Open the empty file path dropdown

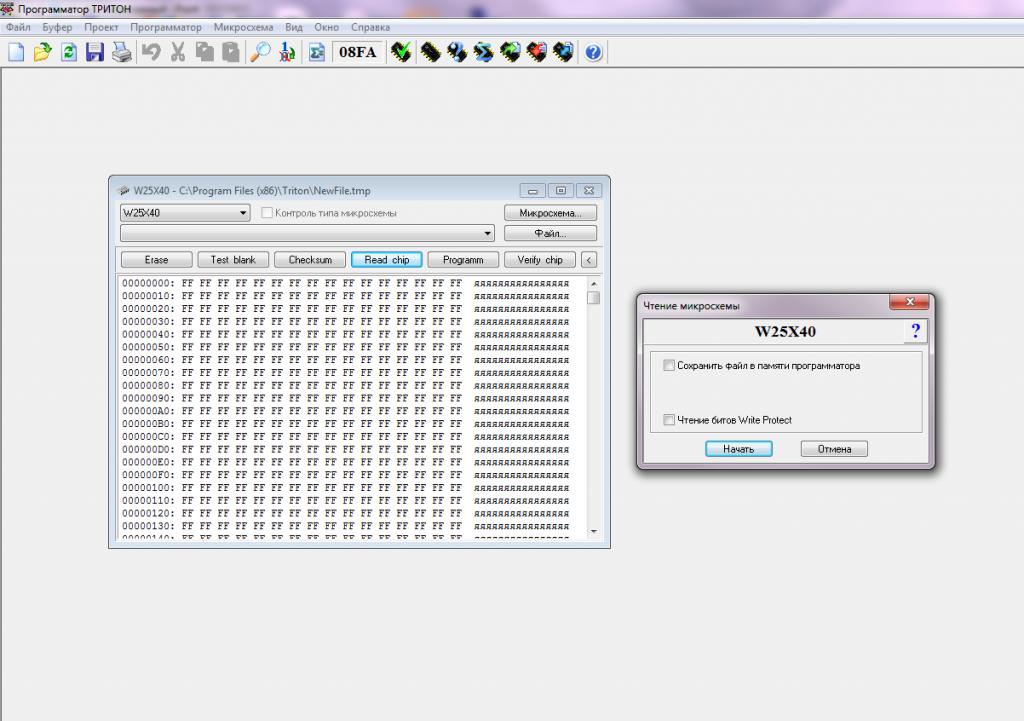[x=488, y=234]
